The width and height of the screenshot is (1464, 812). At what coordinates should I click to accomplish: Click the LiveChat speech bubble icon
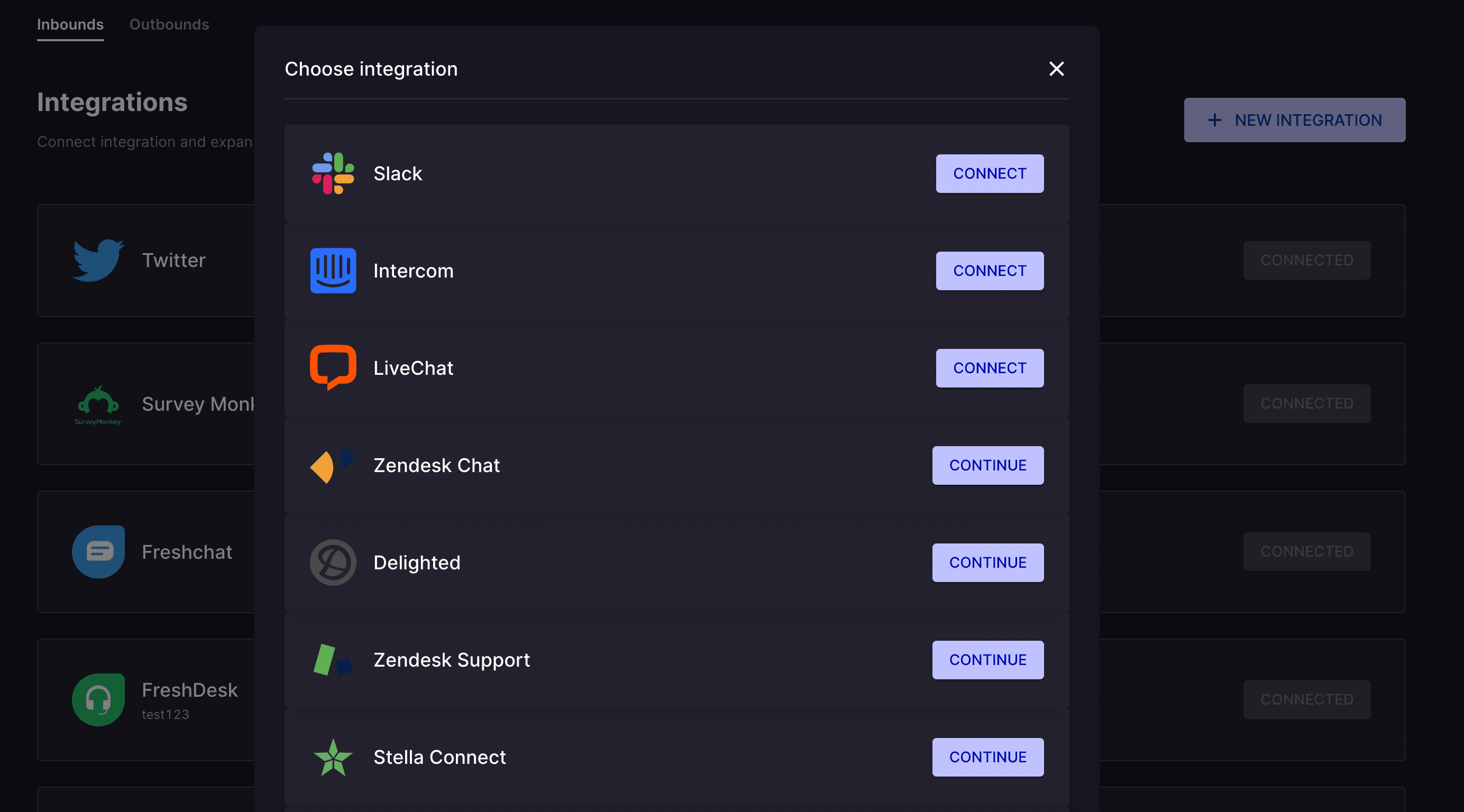(x=333, y=367)
